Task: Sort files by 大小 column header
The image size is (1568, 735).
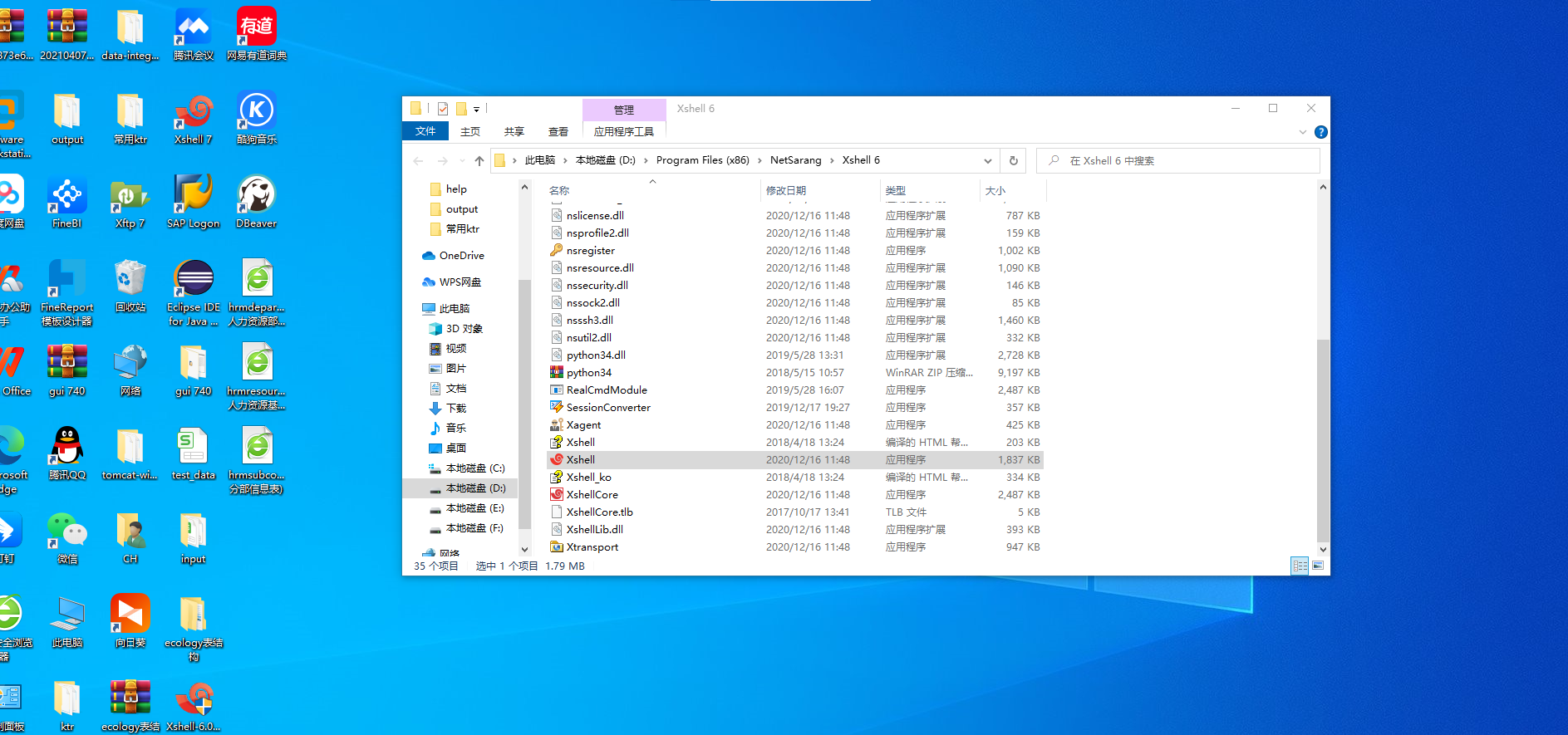Action: click(1012, 190)
